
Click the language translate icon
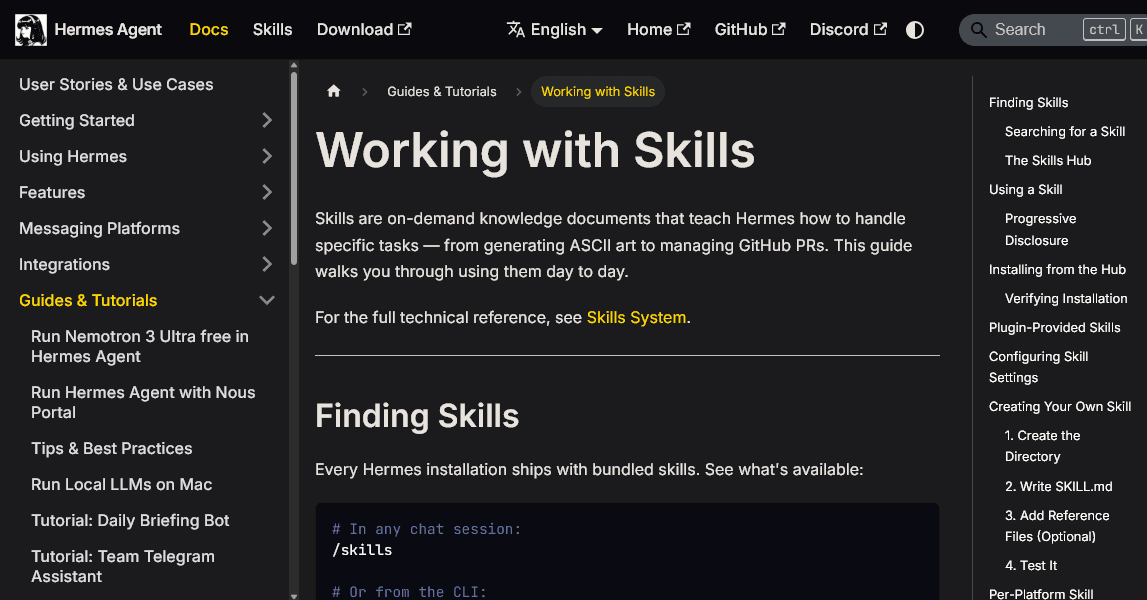(516, 30)
